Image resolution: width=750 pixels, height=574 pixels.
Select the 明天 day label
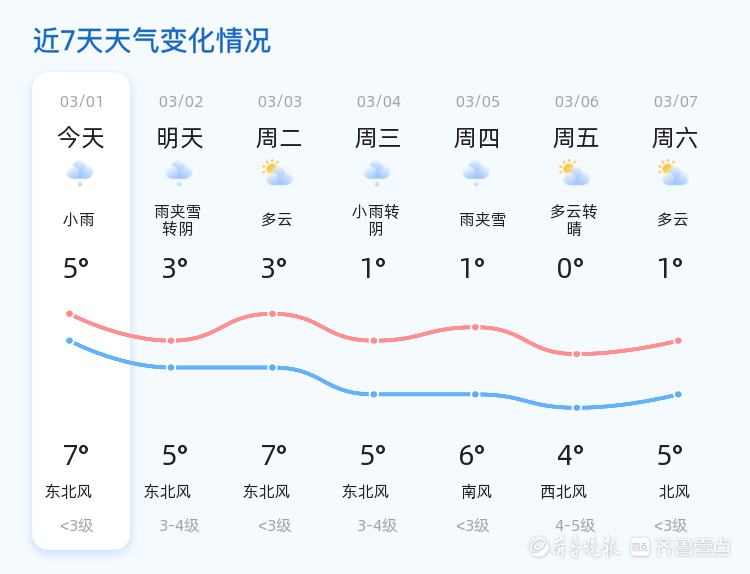[180, 137]
